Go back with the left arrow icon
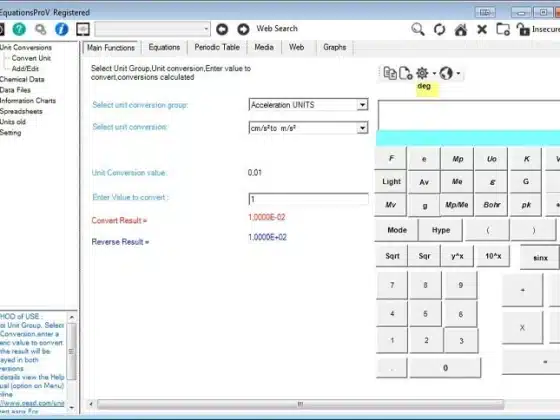The height and width of the screenshot is (420, 560). (222, 29)
